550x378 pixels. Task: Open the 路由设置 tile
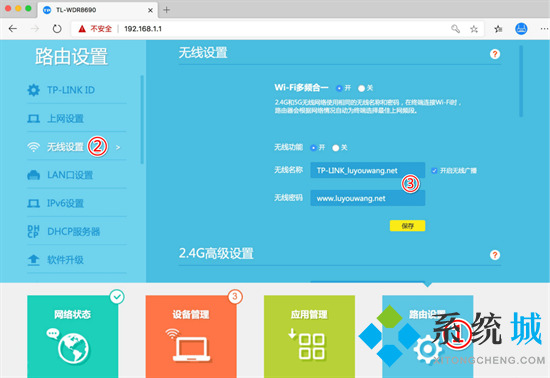(x=428, y=336)
